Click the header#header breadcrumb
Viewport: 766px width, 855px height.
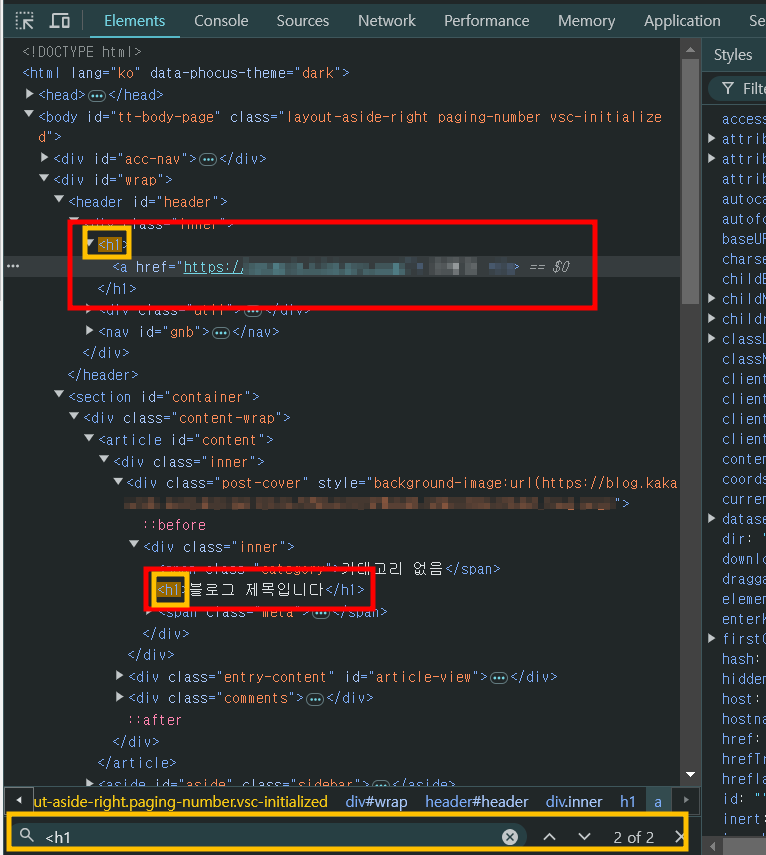pos(477,802)
